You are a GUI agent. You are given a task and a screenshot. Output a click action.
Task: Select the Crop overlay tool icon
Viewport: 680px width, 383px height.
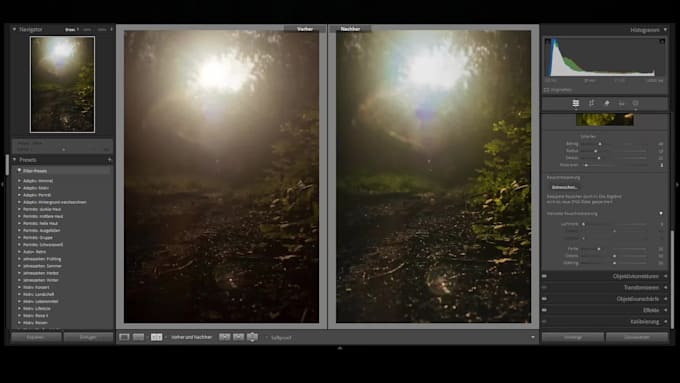point(591,103)
